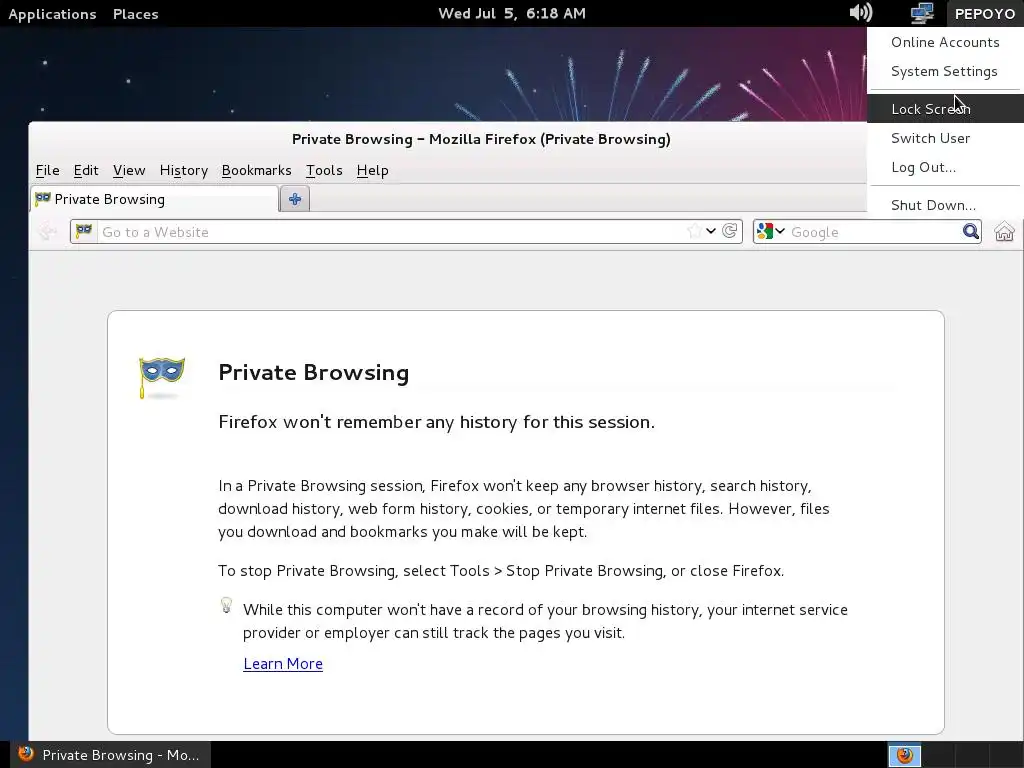The height and width of the screenshot is (768, 1024).
Task: Open the Help menu
Action: click(x=372, y=170)
